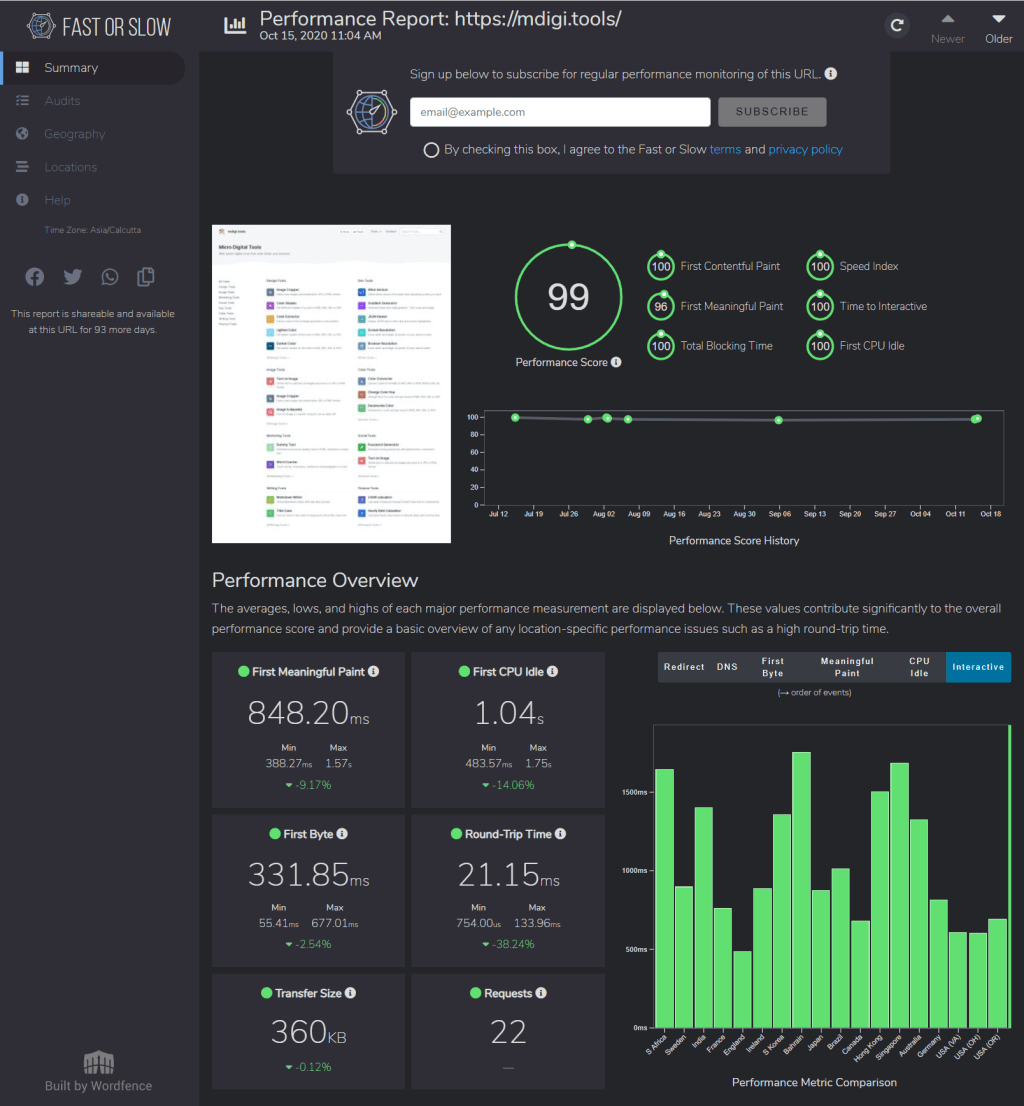Open info icon next to Performance Score

(616, 362)
